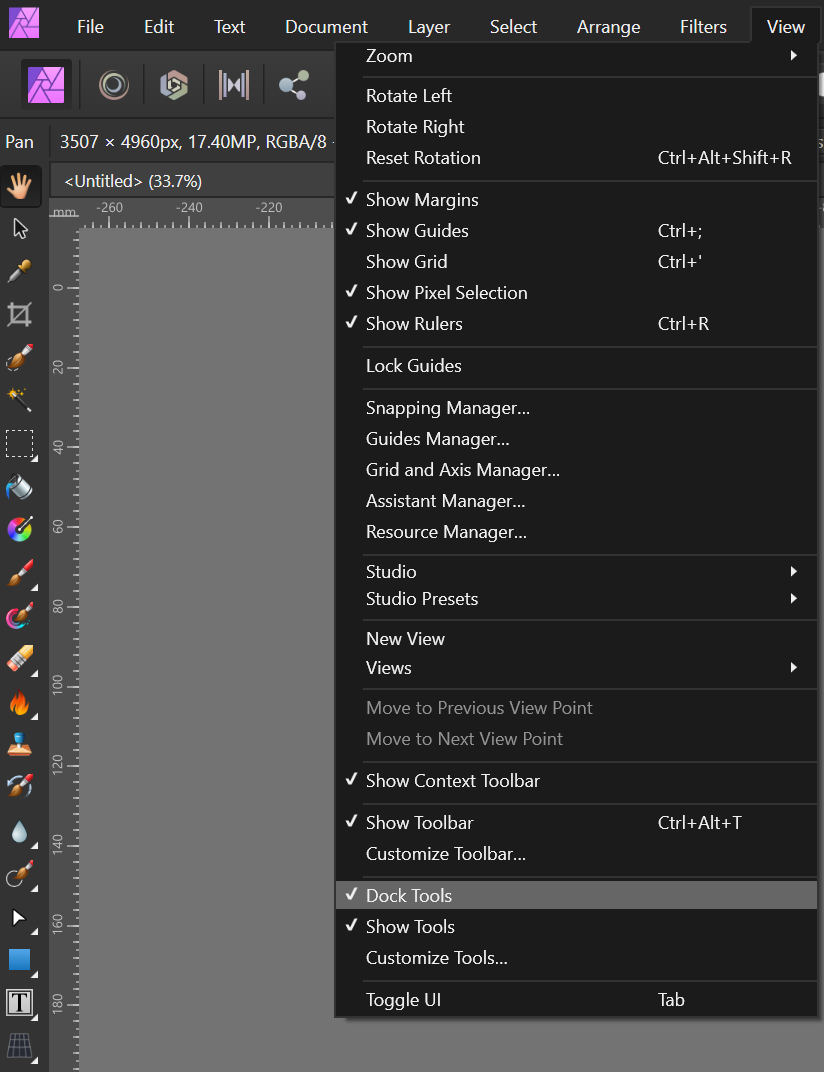The height and width of the screenshot is (1072, 824).
Task: Disable Show Margins
Action: [x=421, y=200]
